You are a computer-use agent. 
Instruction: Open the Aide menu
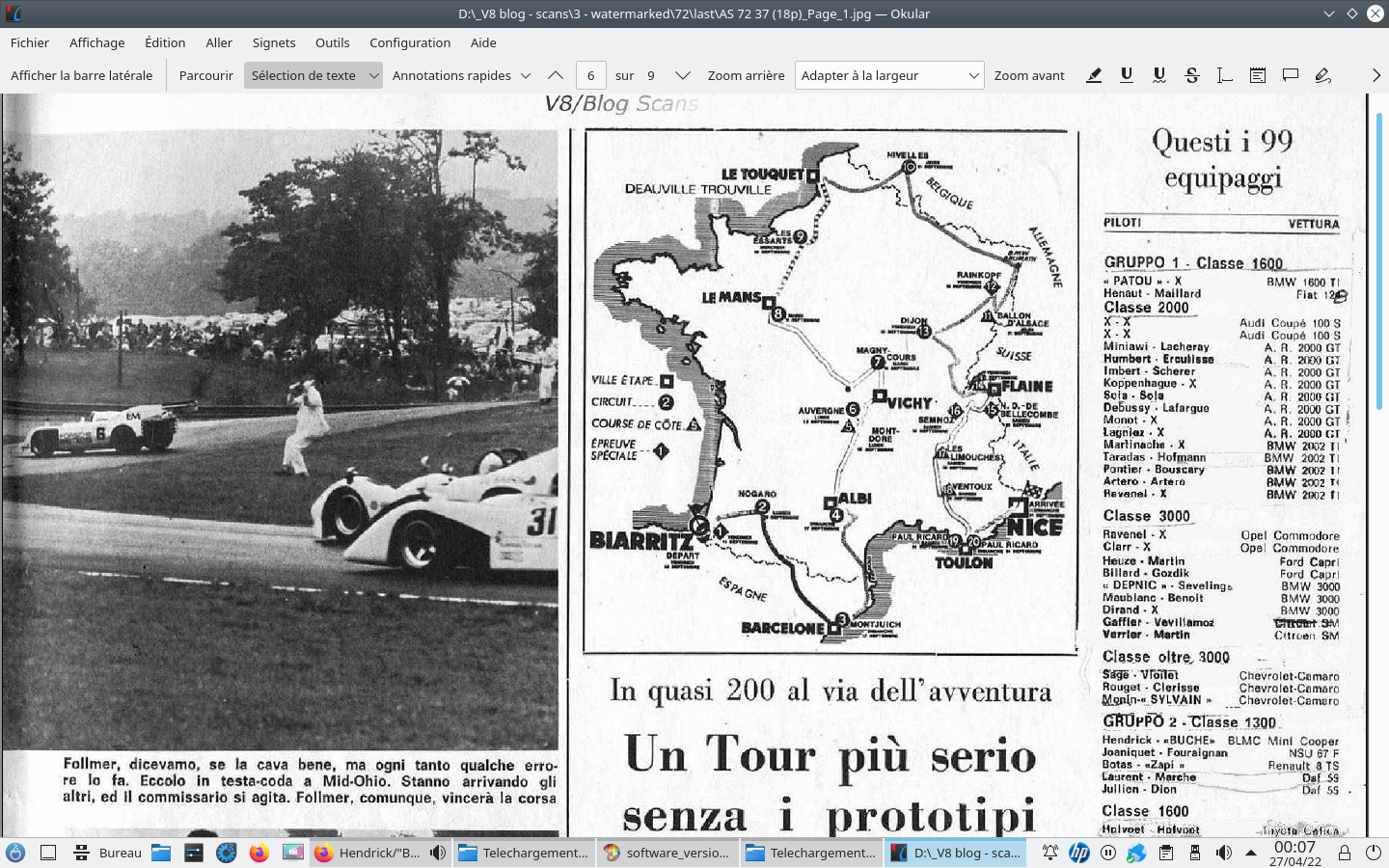483,42
